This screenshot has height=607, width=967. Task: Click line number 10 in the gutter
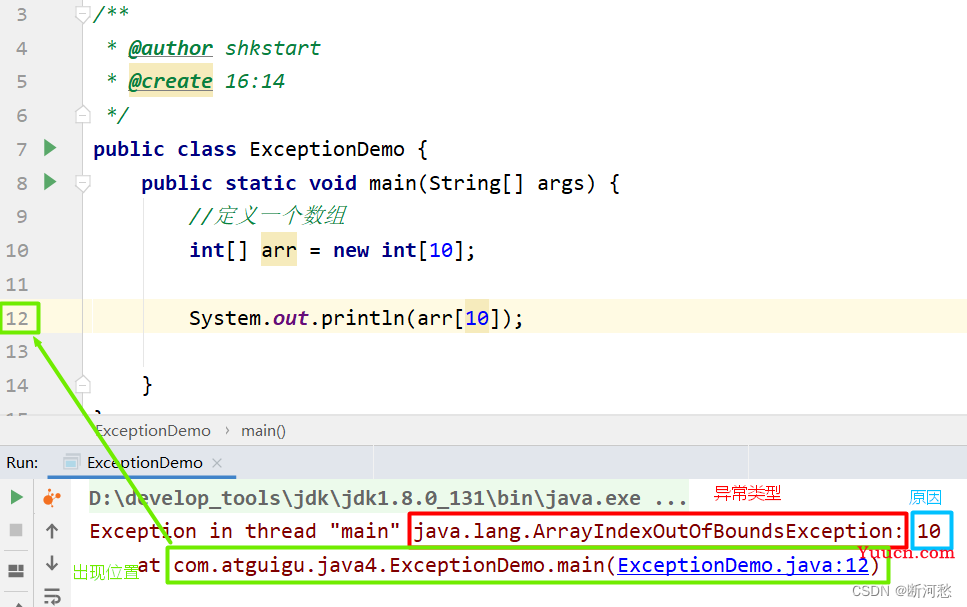click(17, 250)
